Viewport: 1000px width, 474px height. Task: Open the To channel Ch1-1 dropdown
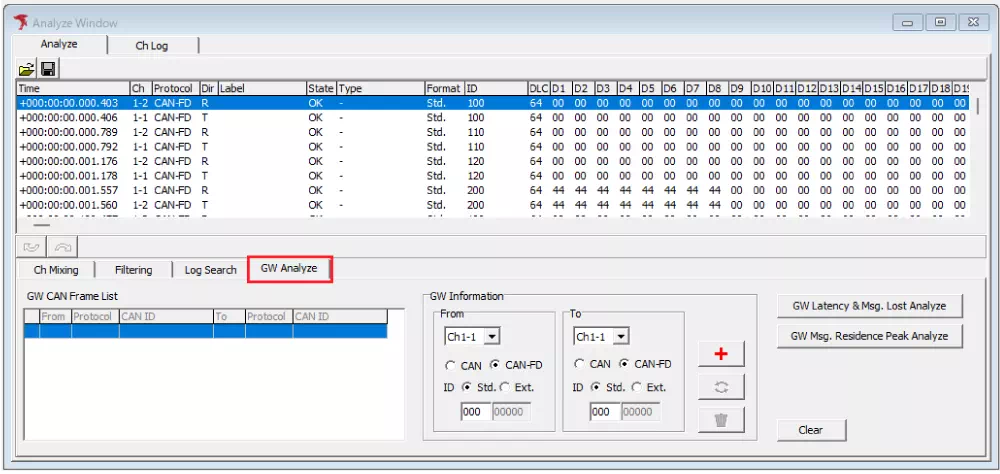pyautogui.click(x=621, y=337)
